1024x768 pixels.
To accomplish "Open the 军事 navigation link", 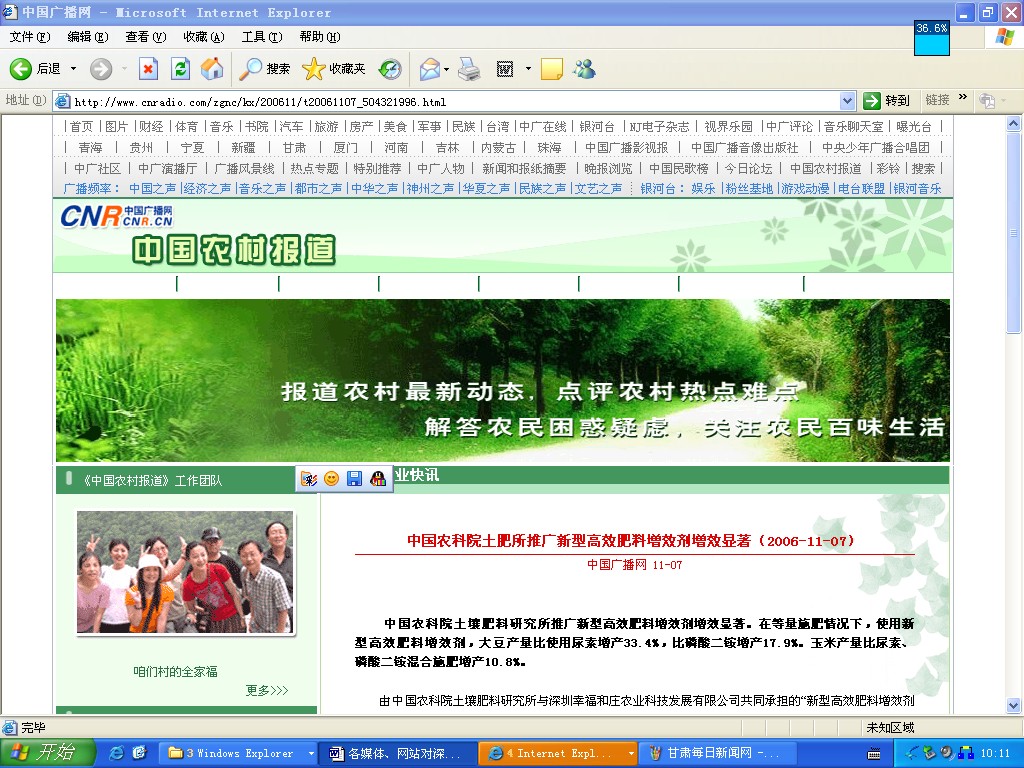I will pos(430,127).
